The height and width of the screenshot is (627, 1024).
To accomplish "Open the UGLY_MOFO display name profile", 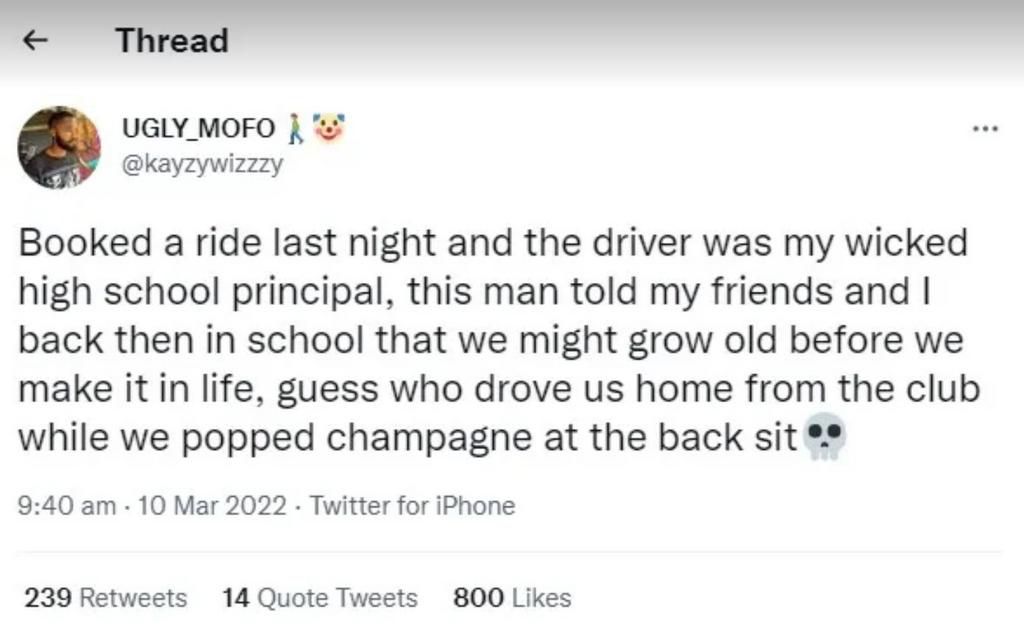I will 198,129.
